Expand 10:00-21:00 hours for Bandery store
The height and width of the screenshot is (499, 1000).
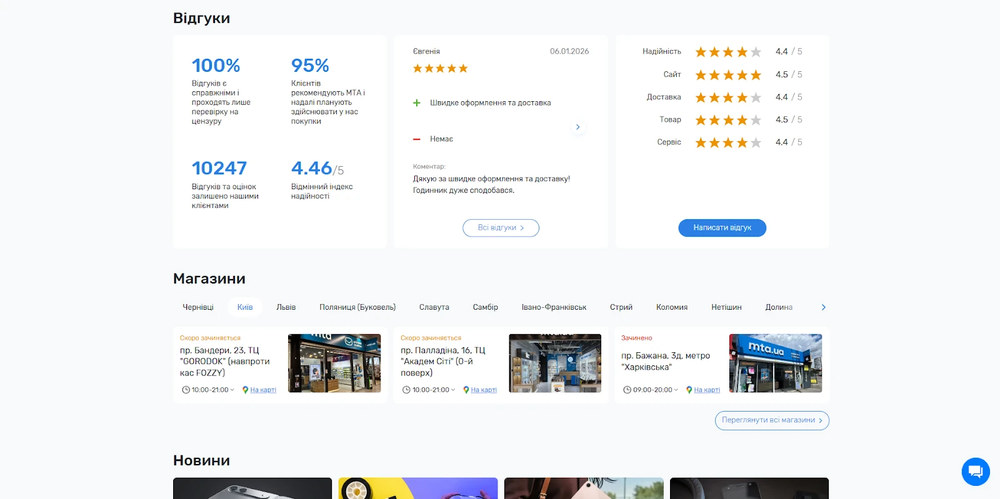coord(213,390)
